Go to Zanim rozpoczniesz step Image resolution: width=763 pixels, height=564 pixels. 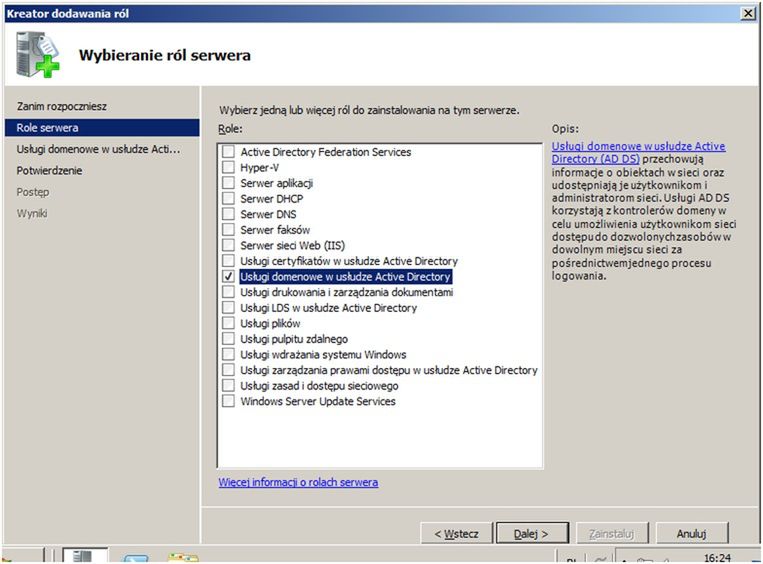[62, 106]
